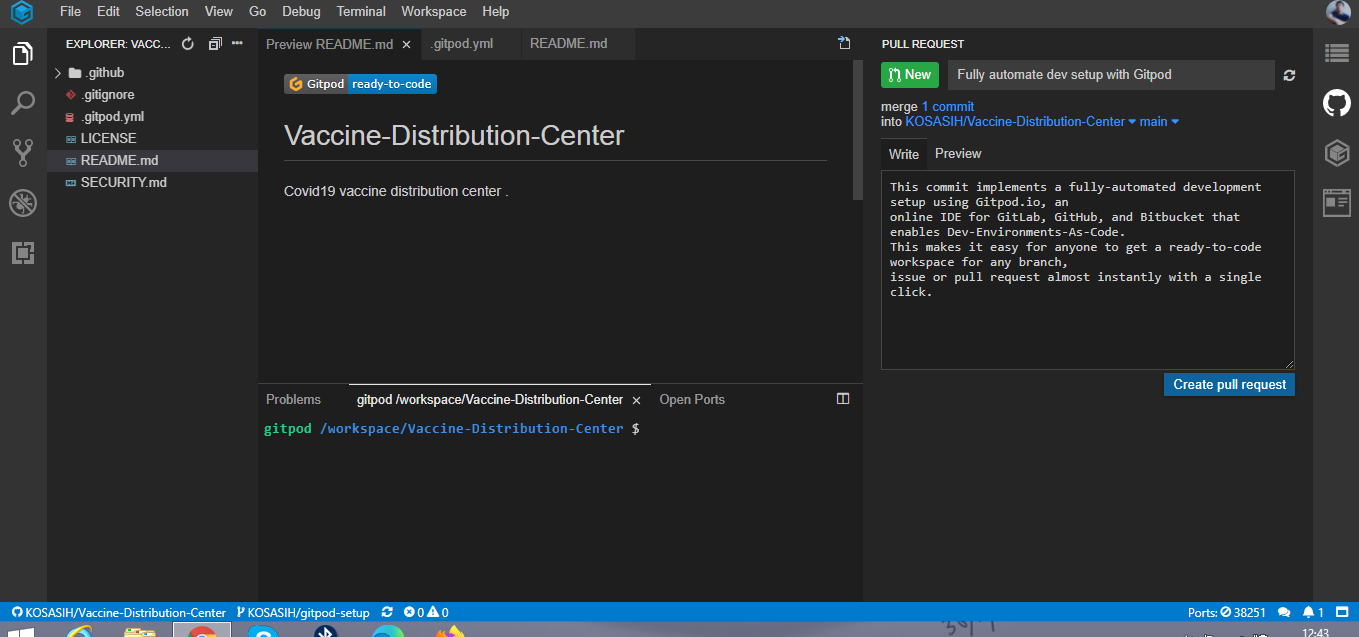The height and width of the screenshot is (637, 1359).
Task: Open the Debug view in activity bar
Action: (x=22, y=203)
